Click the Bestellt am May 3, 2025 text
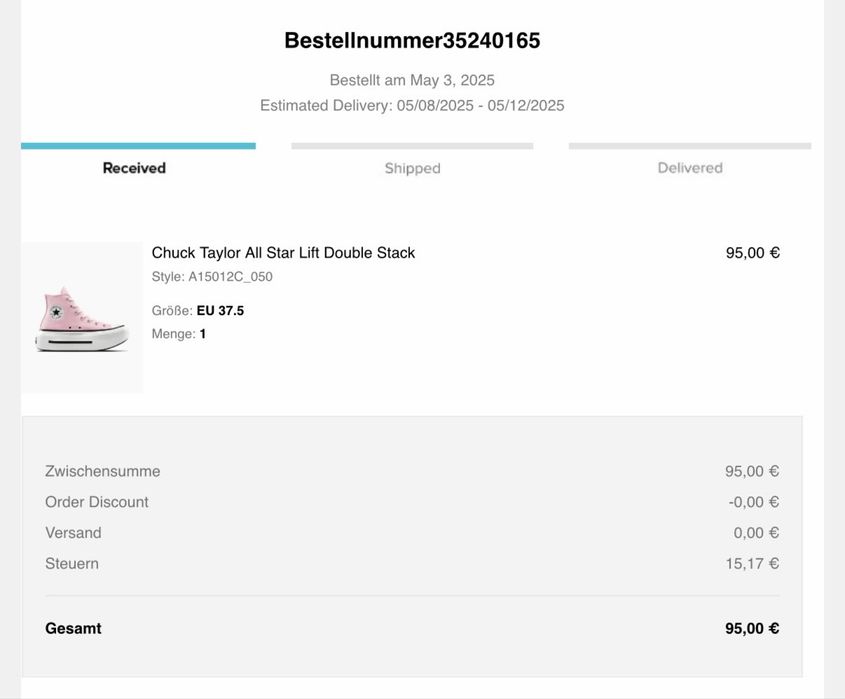845x699 pixels. tap(412, 80)
